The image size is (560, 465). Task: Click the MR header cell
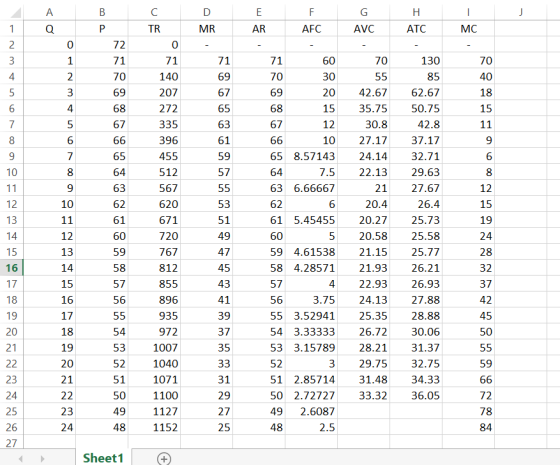[206, 29]
